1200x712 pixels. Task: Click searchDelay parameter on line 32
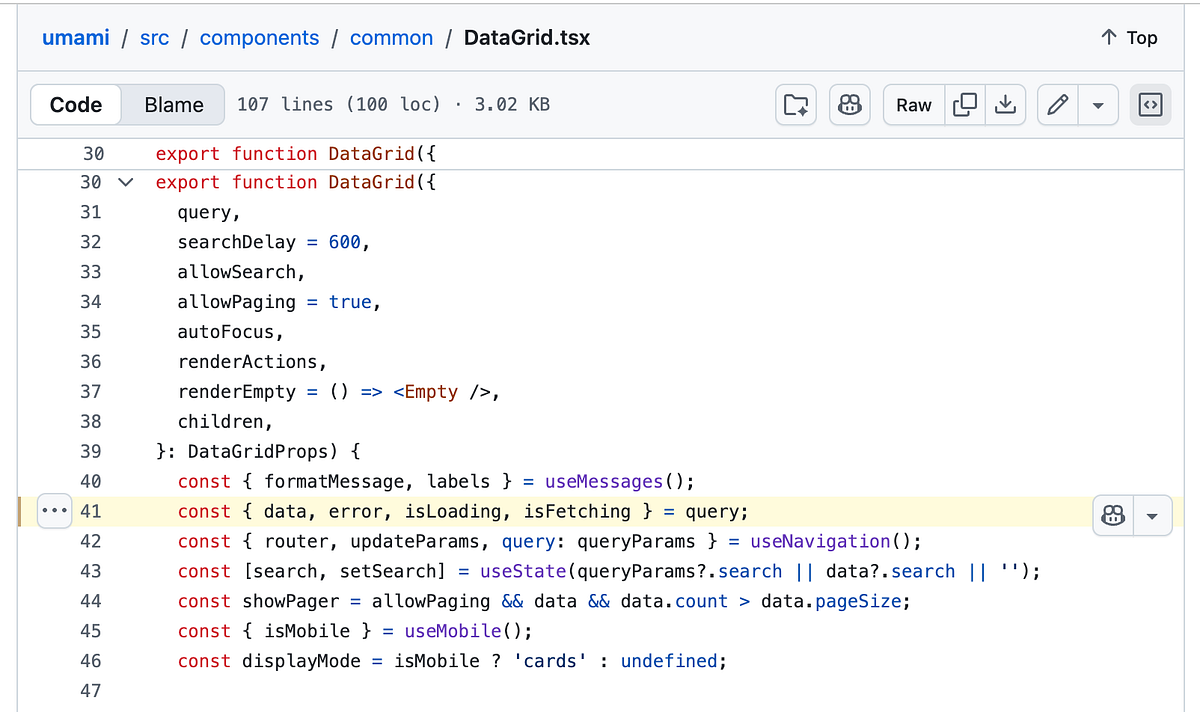coord(237,242)
